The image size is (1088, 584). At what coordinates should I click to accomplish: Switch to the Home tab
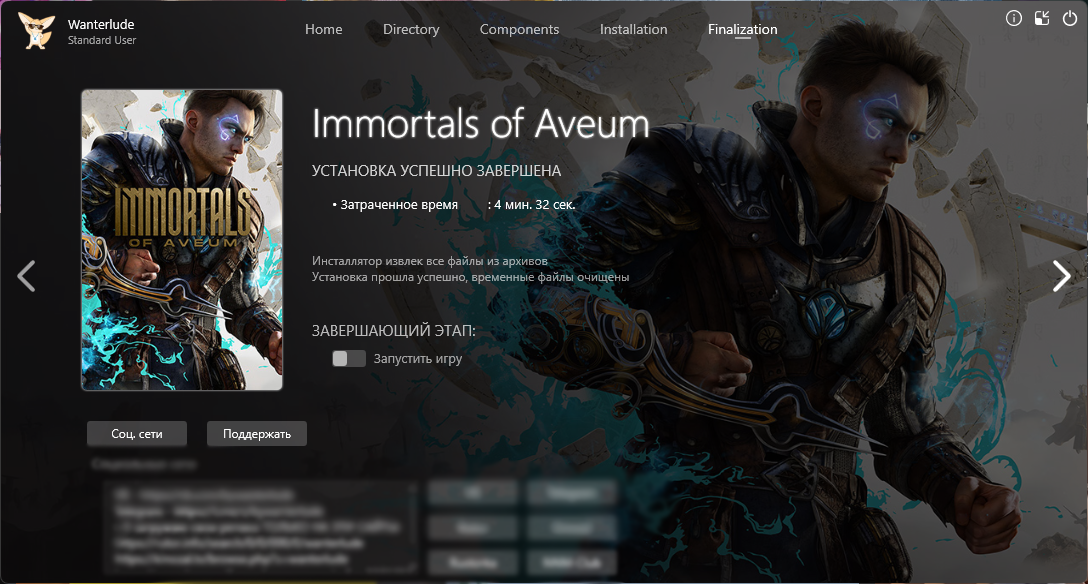point(323,29)
